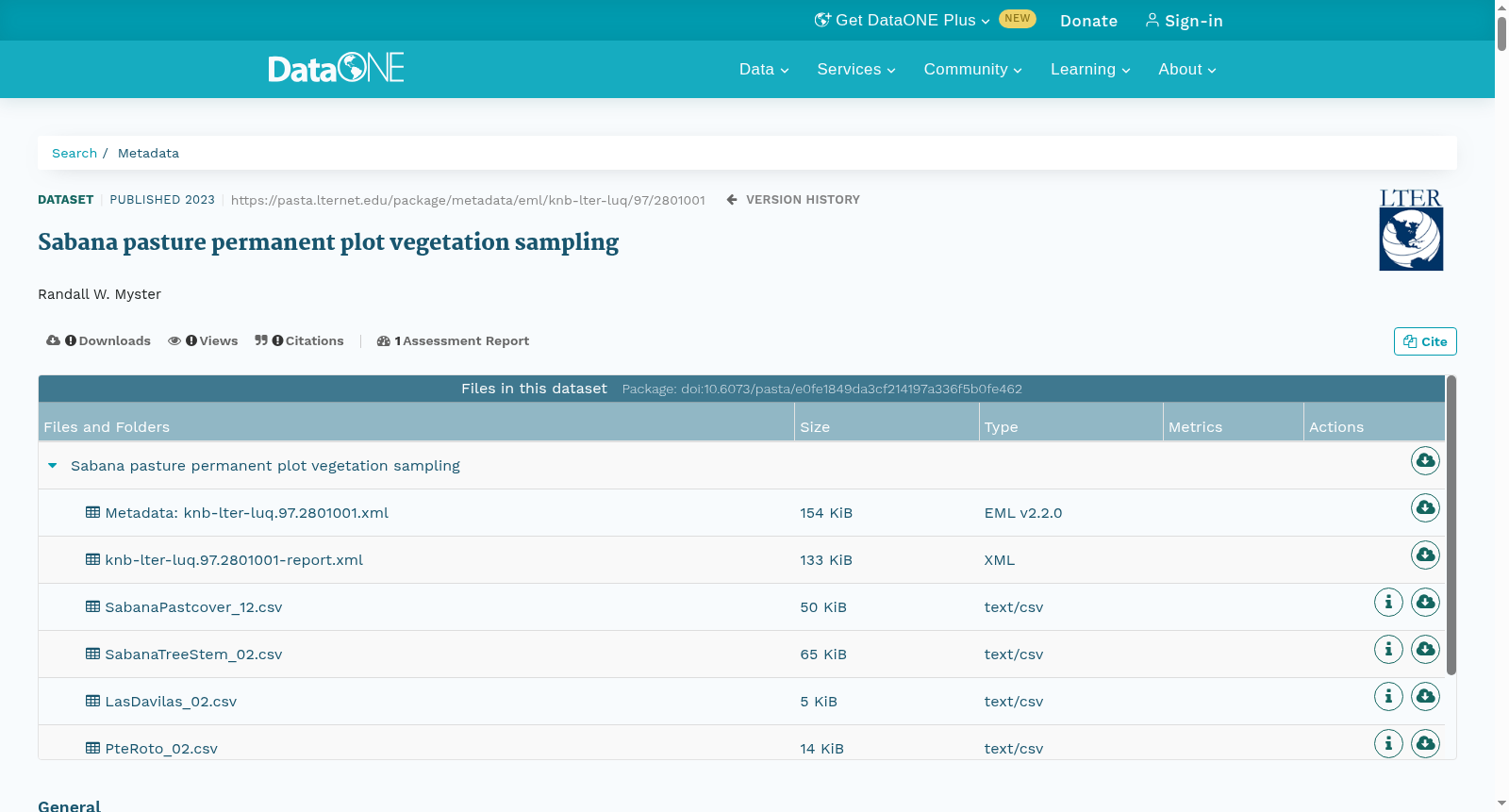
Task: Download LasDavilas_02.csv
Action: [x=1425, y=696]
